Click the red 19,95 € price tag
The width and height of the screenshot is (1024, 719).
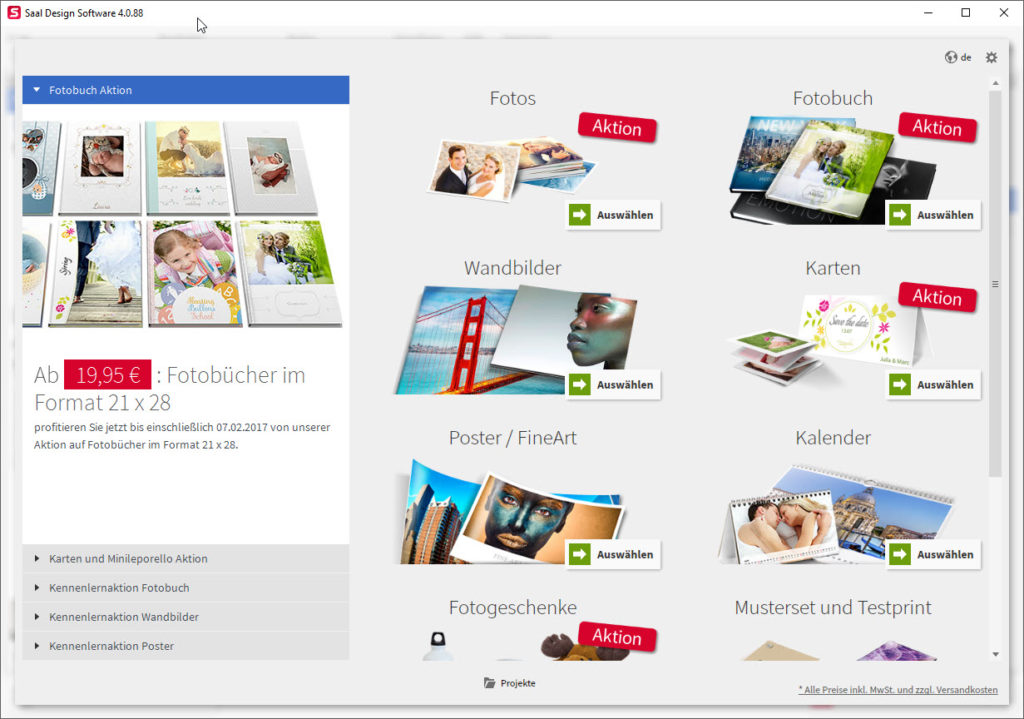[108, 375]
